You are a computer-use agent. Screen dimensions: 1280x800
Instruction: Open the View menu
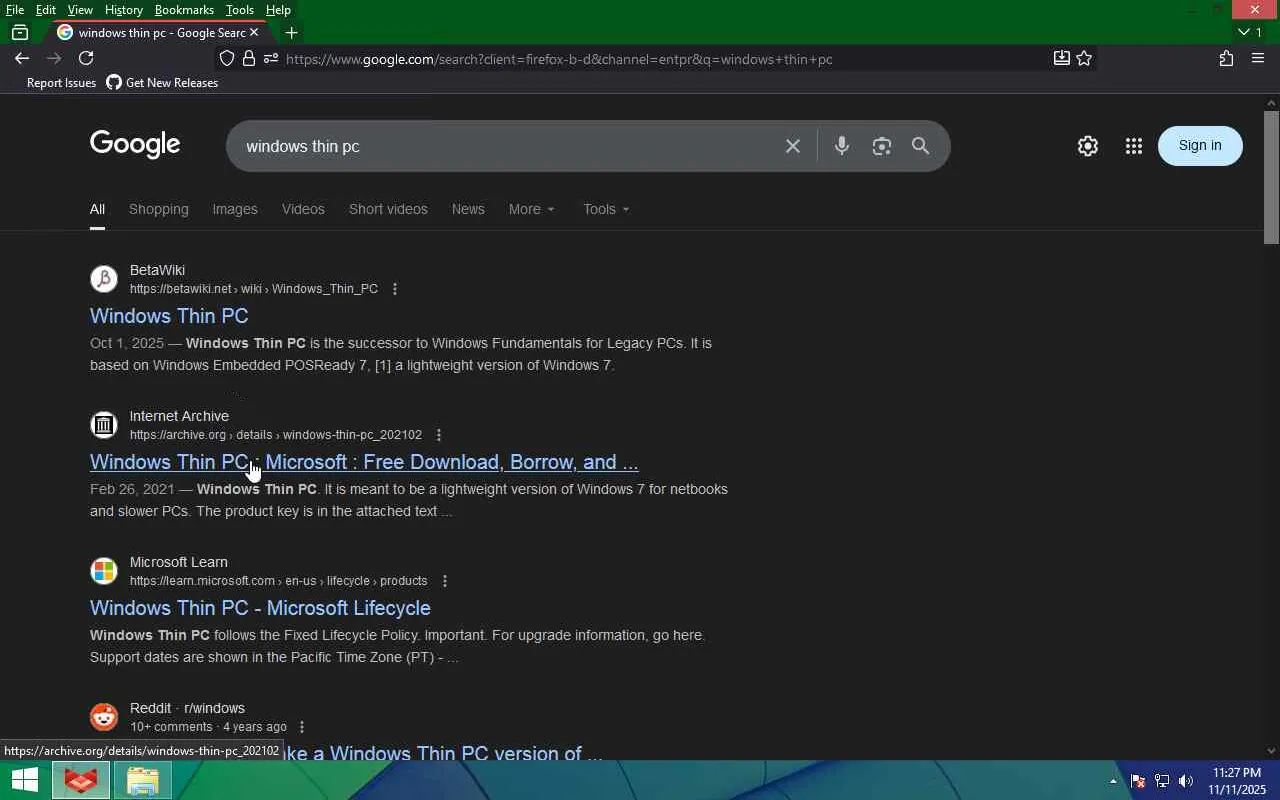[x=80, y=10]
